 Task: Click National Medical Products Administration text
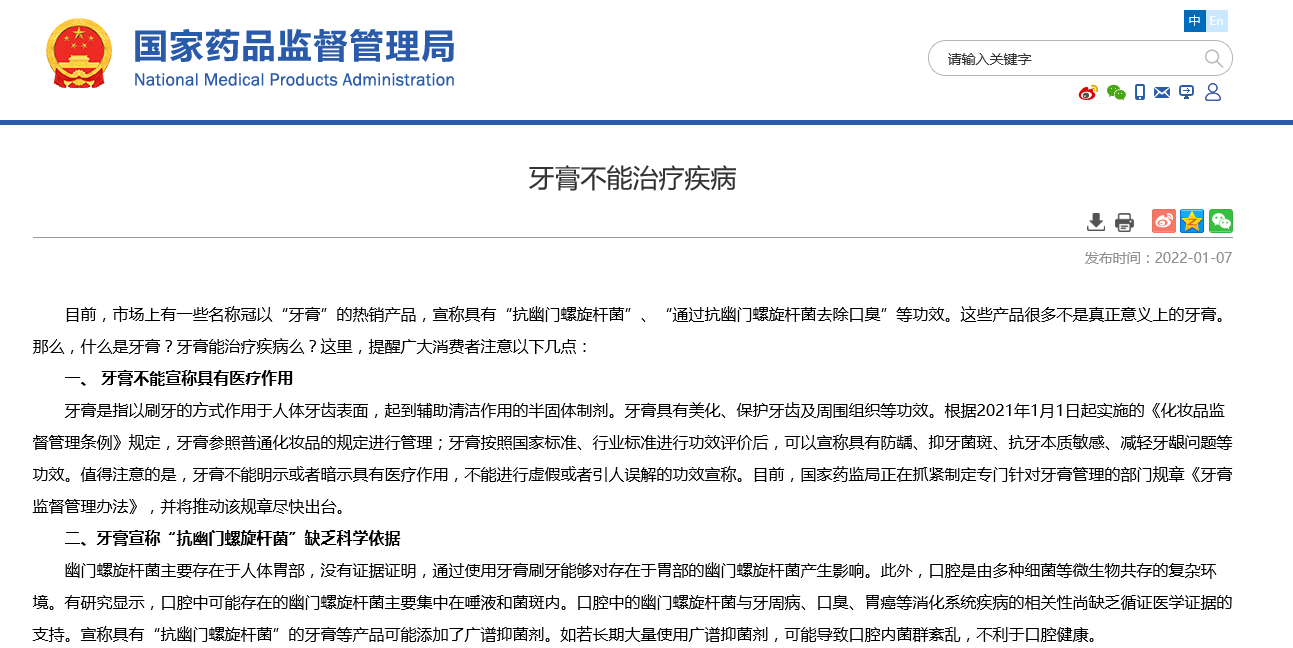[x=294, y=80]
